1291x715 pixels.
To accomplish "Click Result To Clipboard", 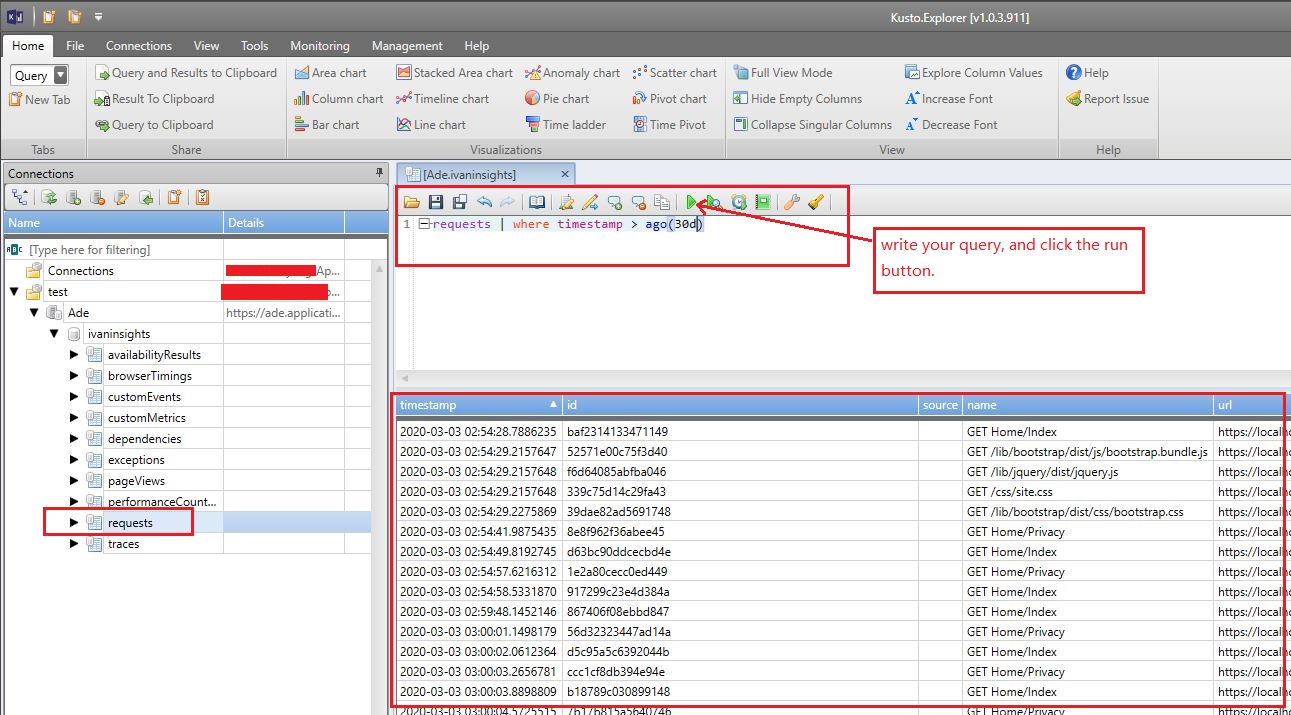I will click(x=155, y=99).
